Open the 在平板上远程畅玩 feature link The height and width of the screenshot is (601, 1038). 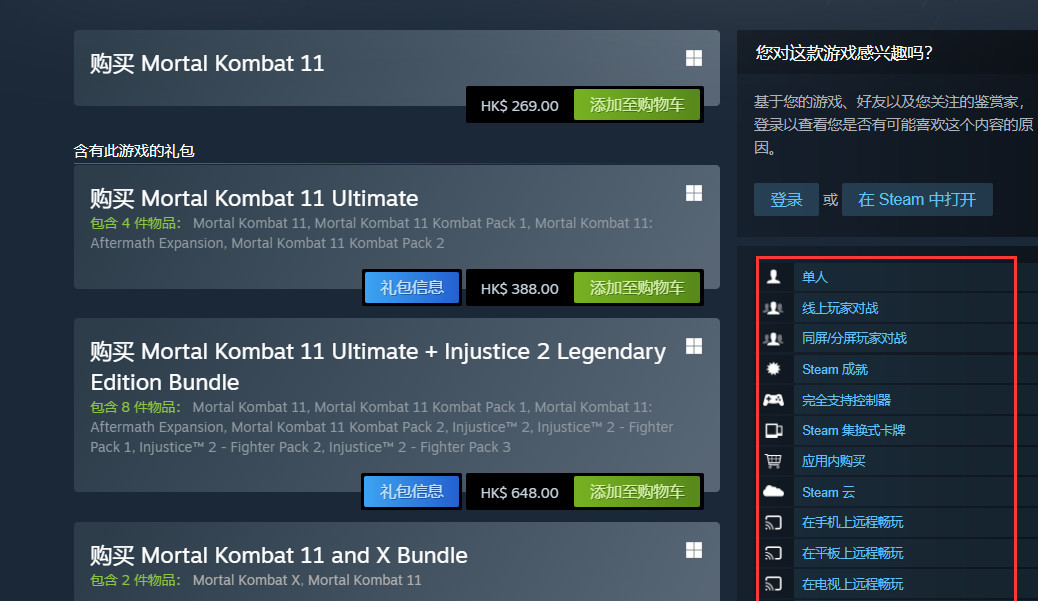(852, 553)
